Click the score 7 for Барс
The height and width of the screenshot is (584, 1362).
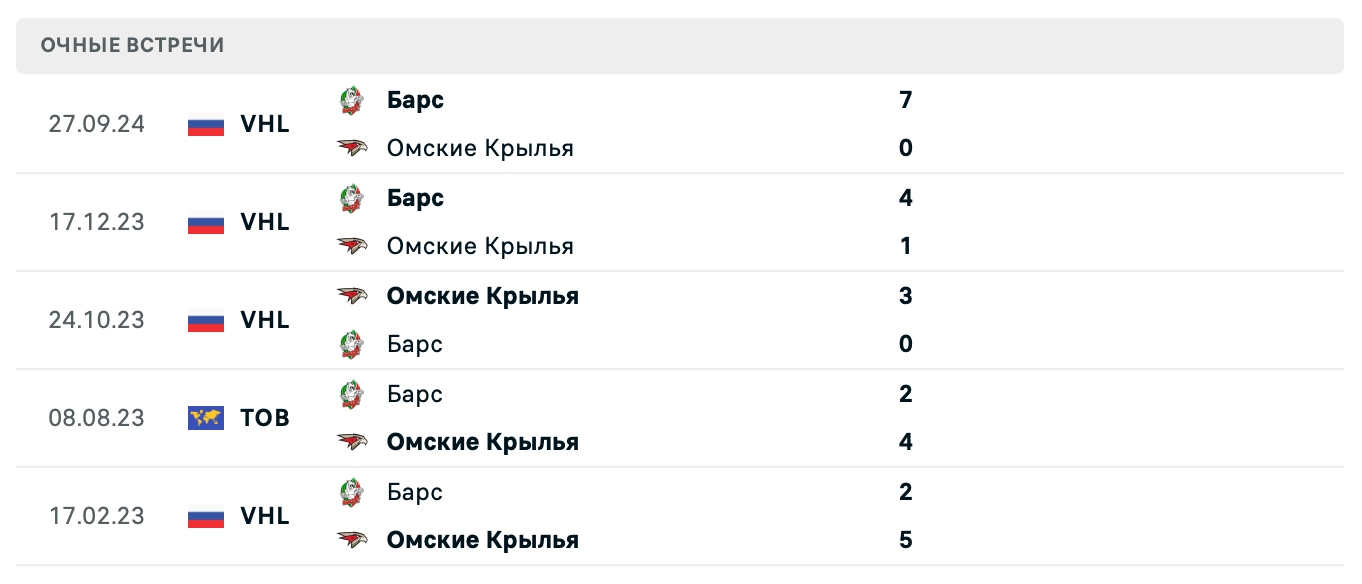905,100
